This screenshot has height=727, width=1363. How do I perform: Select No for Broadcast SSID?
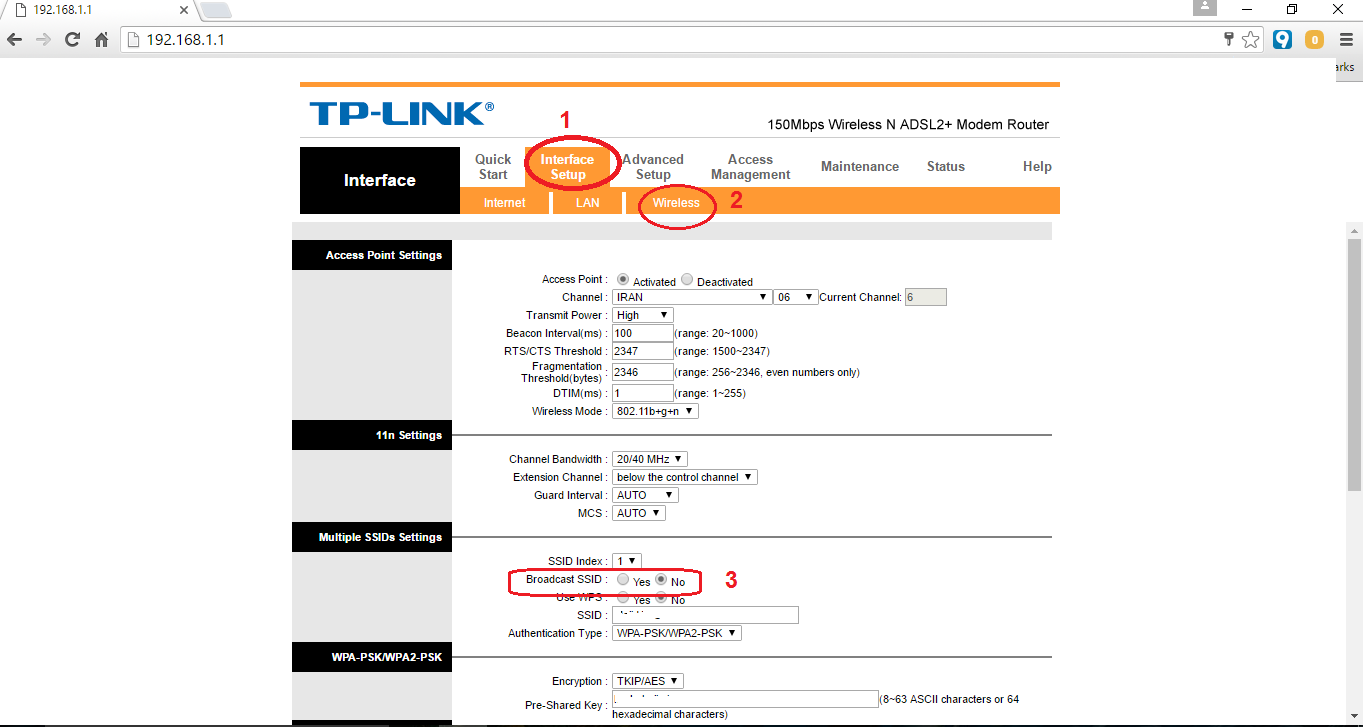coord(661,580)
